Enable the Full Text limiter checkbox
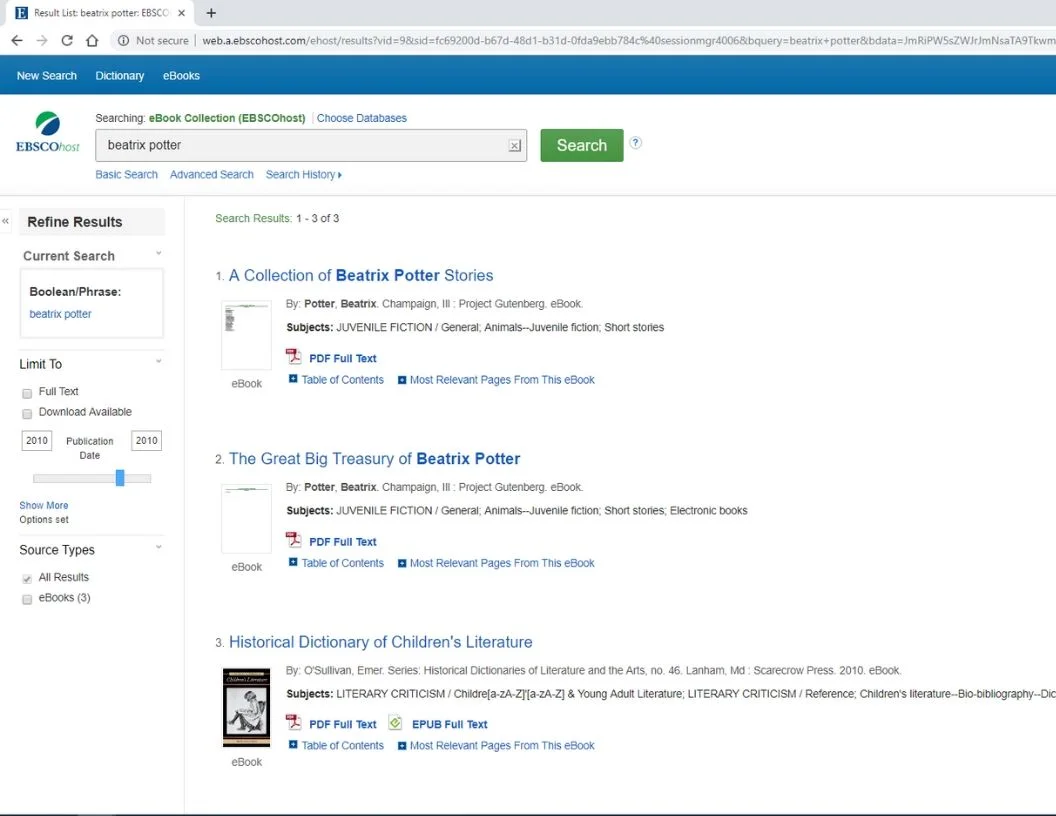The width and height of the screenshot is (1056, 816). pos(27,393)
